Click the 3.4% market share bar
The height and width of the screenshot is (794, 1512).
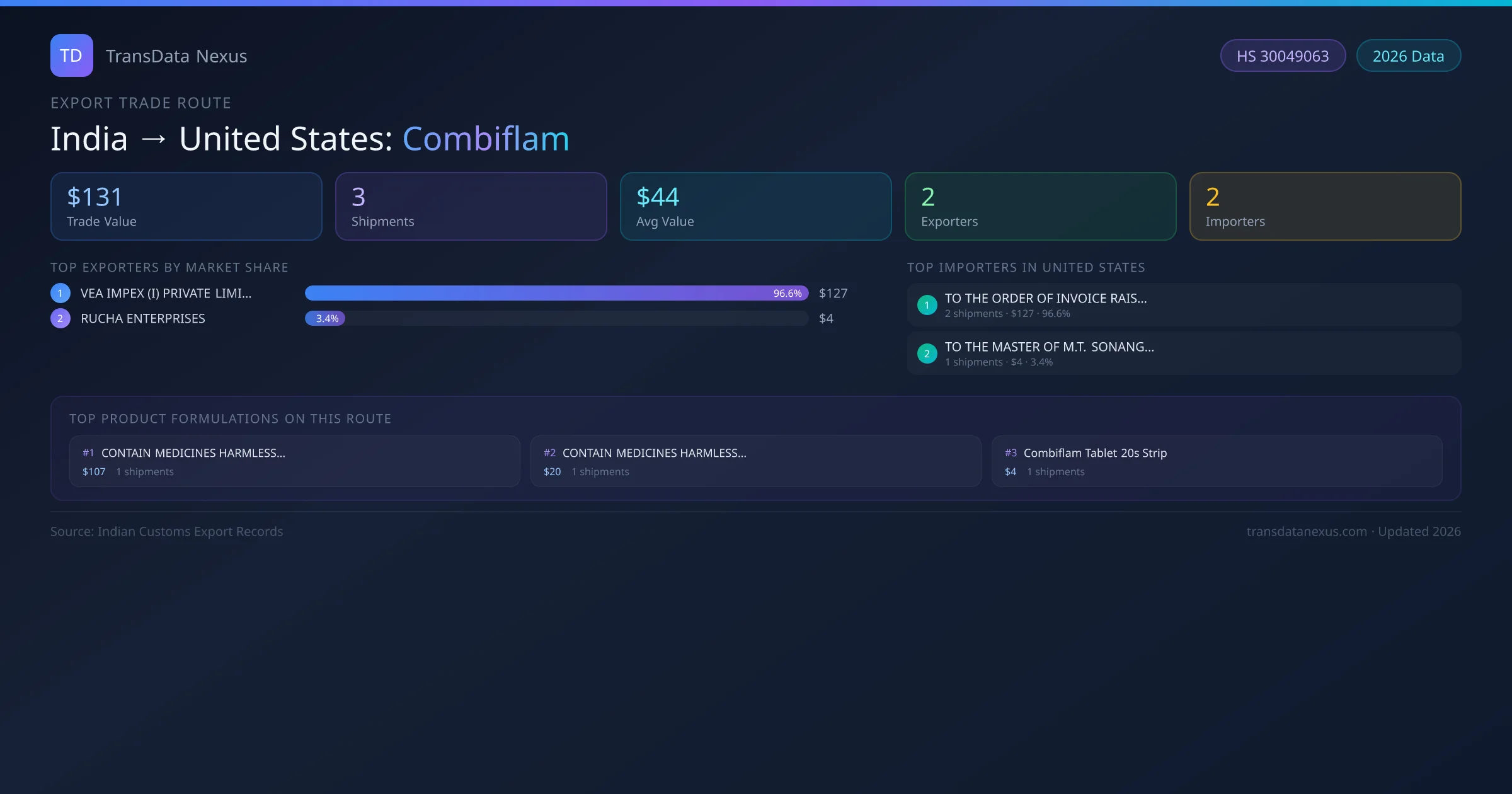325,318
